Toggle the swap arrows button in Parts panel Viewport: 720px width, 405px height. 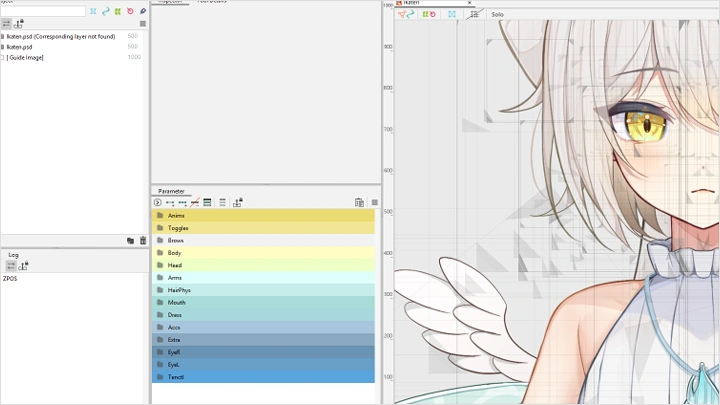coord(6,23)
